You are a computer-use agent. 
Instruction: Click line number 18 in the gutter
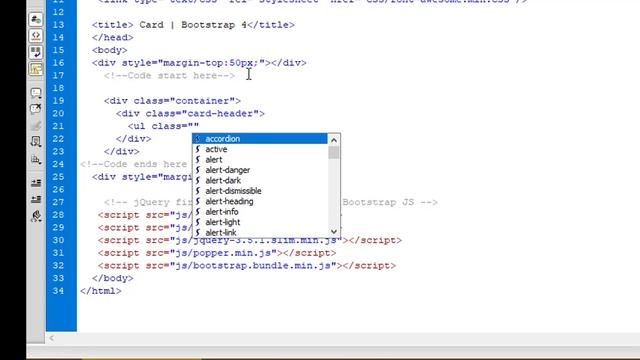click(58, 88)
